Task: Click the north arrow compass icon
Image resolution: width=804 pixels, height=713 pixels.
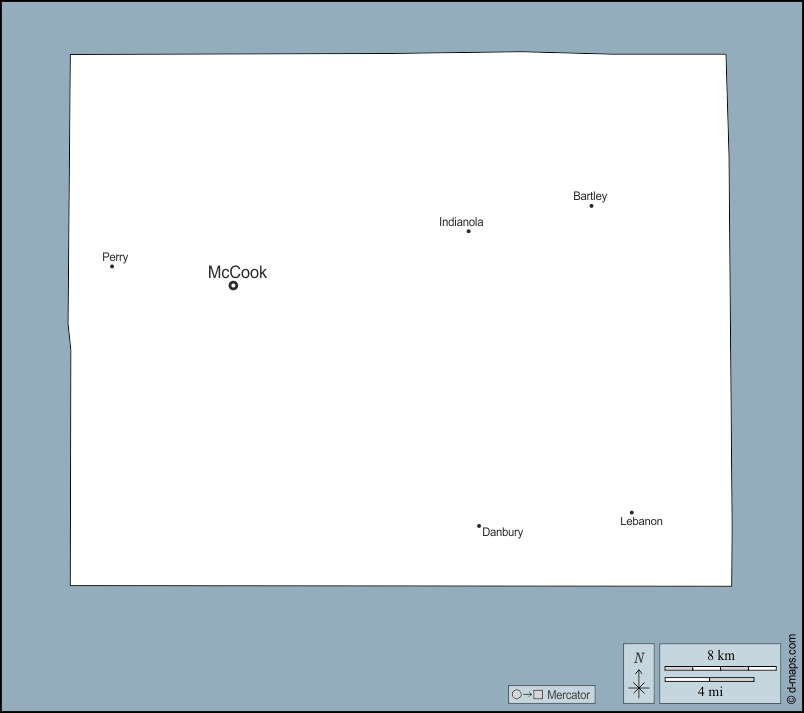Action: [x=639, y=687]
